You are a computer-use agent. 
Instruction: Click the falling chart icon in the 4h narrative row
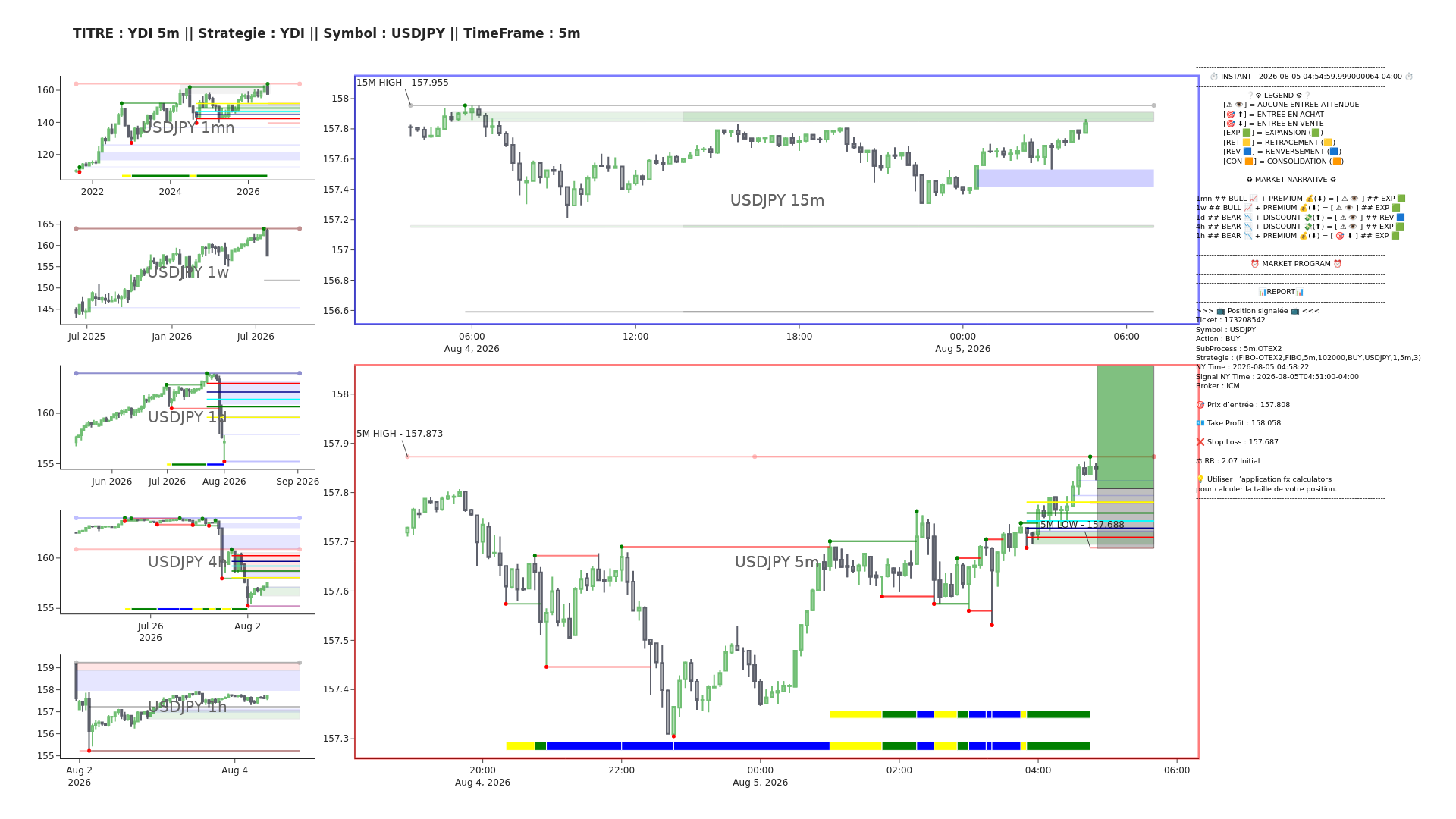click(x=1248, y=227)
